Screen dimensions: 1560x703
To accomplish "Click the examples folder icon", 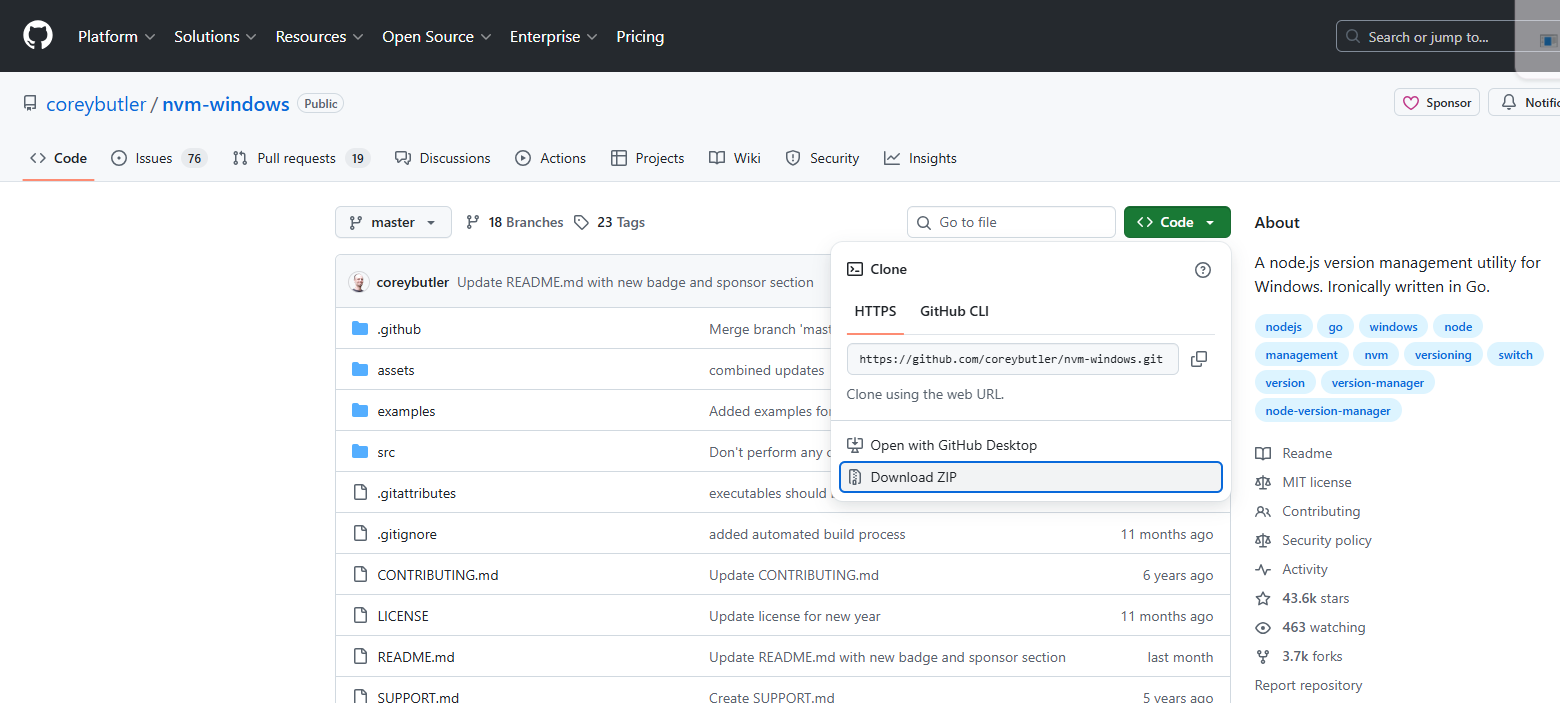I will (x=361, y=411).
